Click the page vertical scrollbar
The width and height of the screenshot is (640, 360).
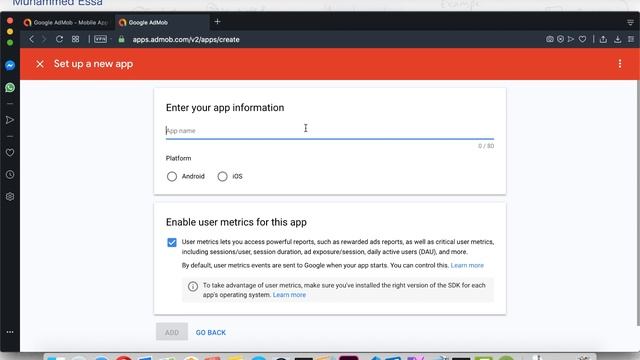[638, 202]
